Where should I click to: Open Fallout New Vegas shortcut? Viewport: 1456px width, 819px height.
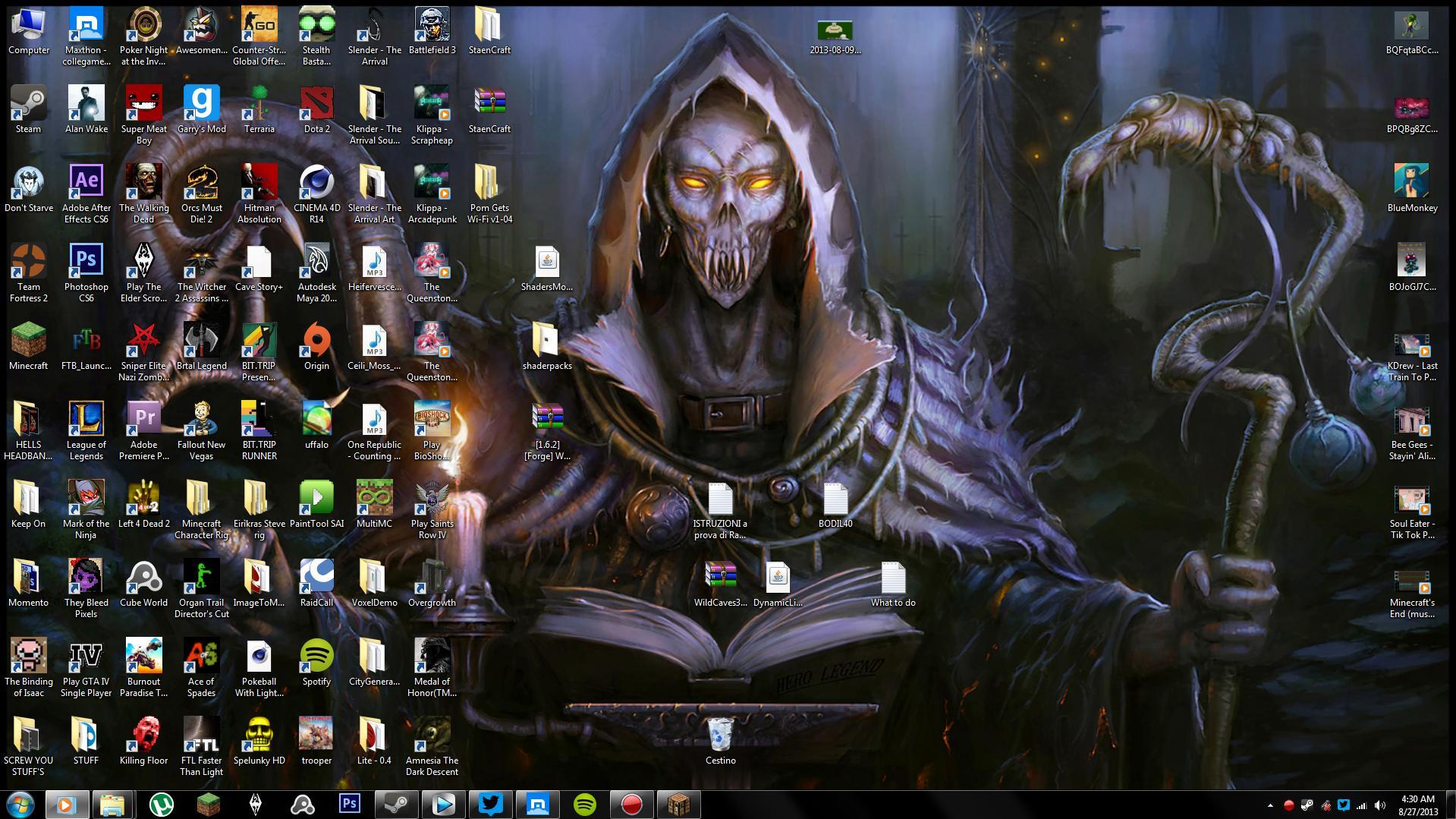pyautogui.click(x=201, y=431)
